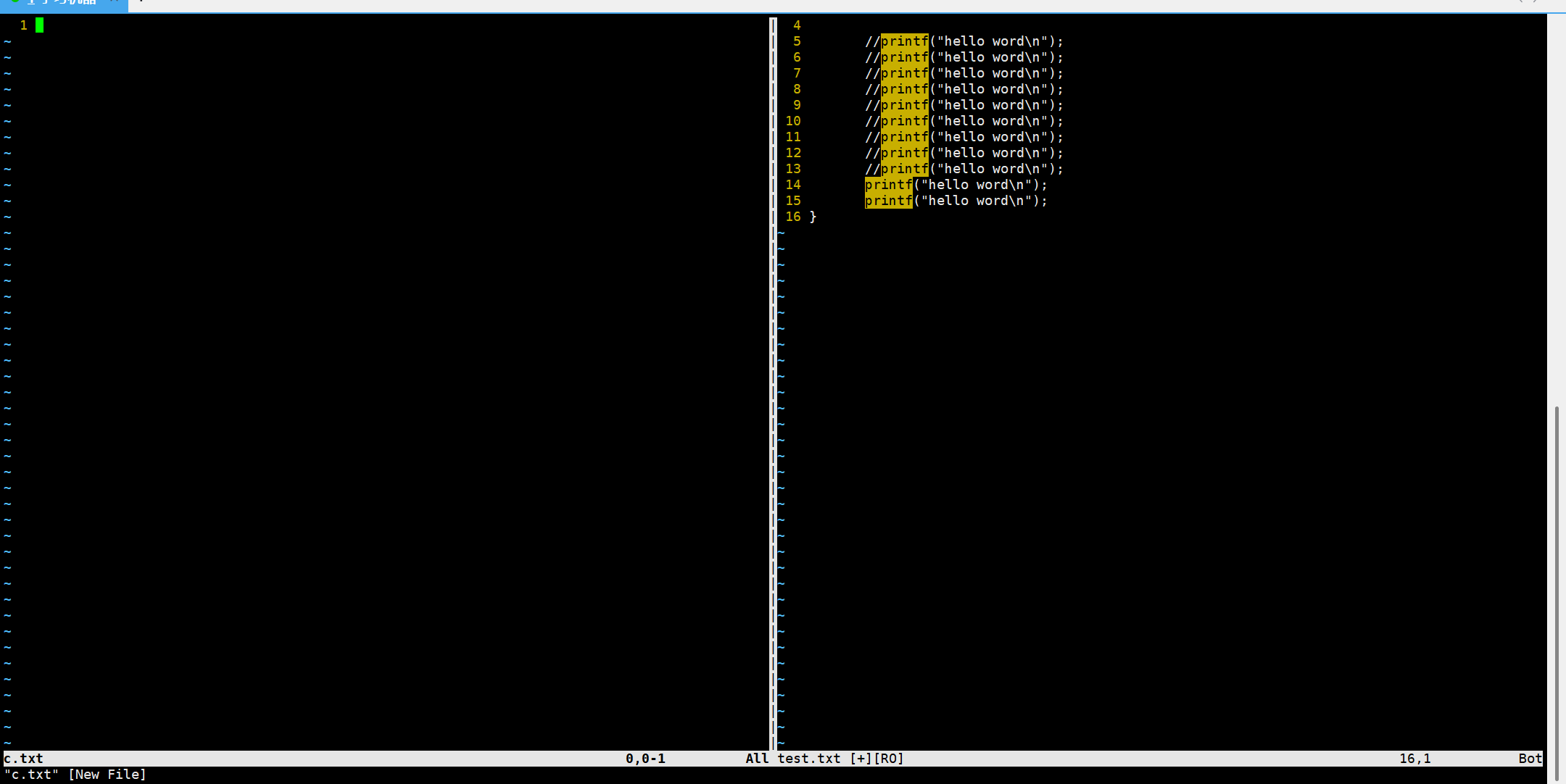Click the highlighted printf on line 15

point(888,201)
